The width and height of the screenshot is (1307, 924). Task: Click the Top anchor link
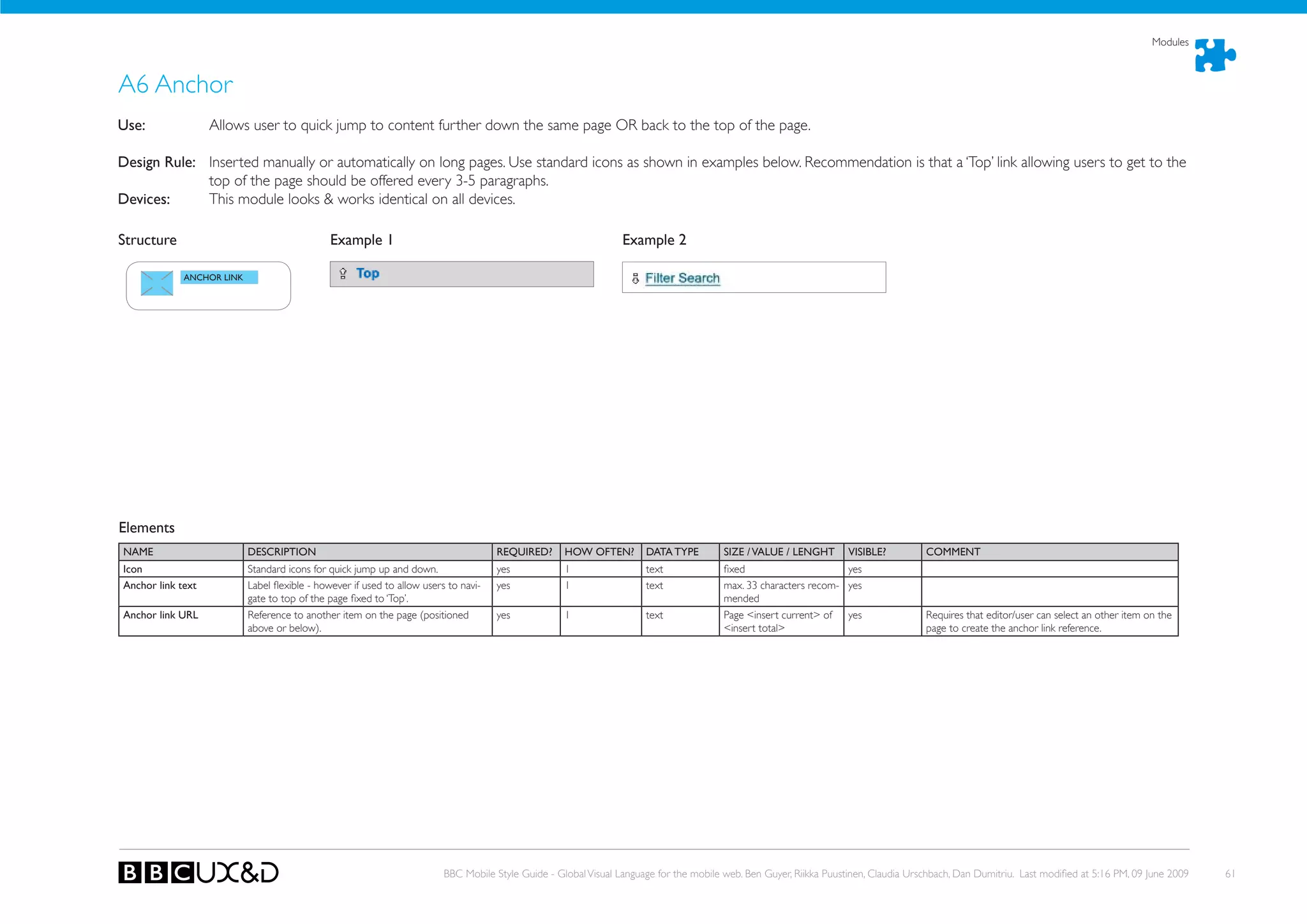(x=368, y=274)
